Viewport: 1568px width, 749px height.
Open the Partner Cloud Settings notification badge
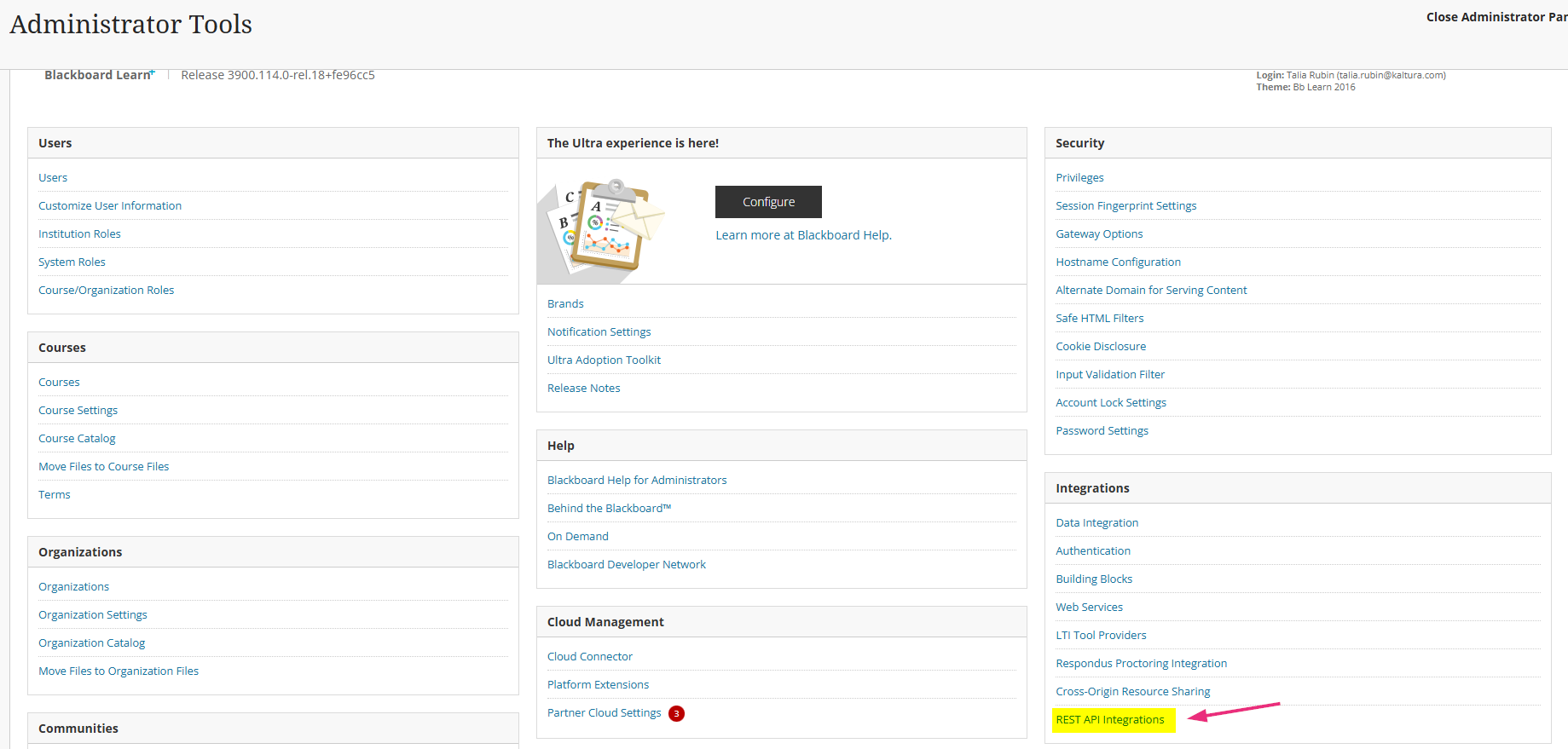click(x=676, y=713)
